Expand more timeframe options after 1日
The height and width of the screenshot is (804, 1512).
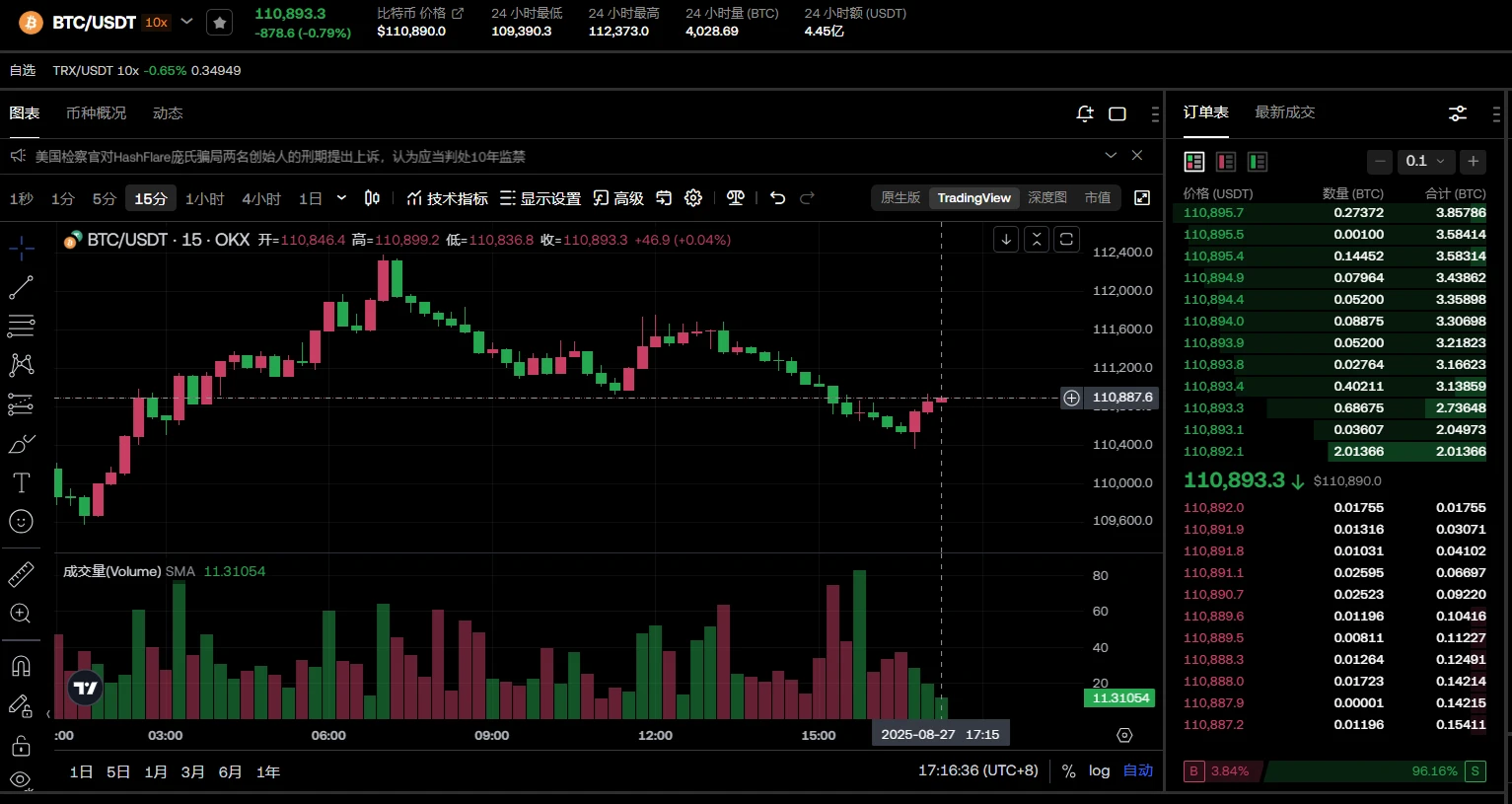[x=341, y=198]
